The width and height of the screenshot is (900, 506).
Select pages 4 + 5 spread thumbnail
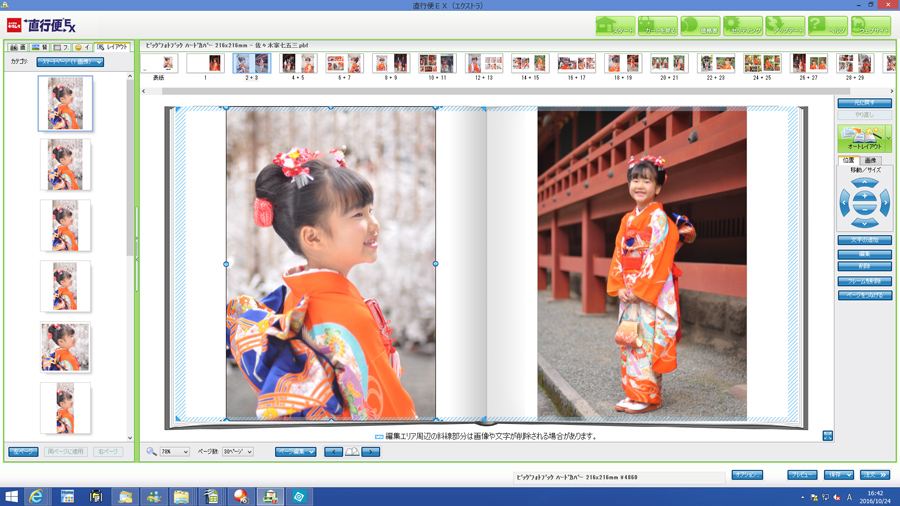298,65
